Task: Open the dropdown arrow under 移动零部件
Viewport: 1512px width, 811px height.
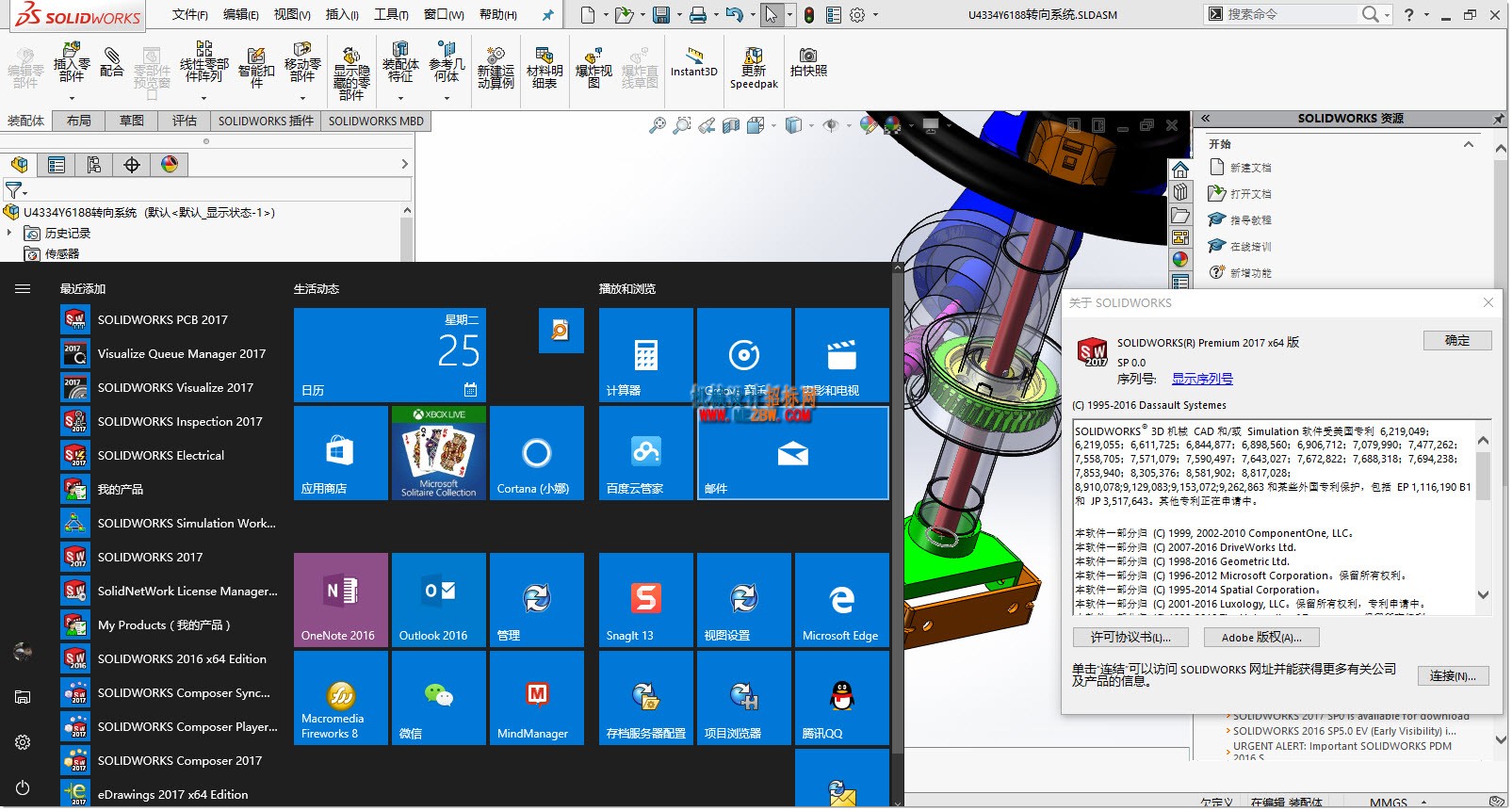Action: point(302,98)
